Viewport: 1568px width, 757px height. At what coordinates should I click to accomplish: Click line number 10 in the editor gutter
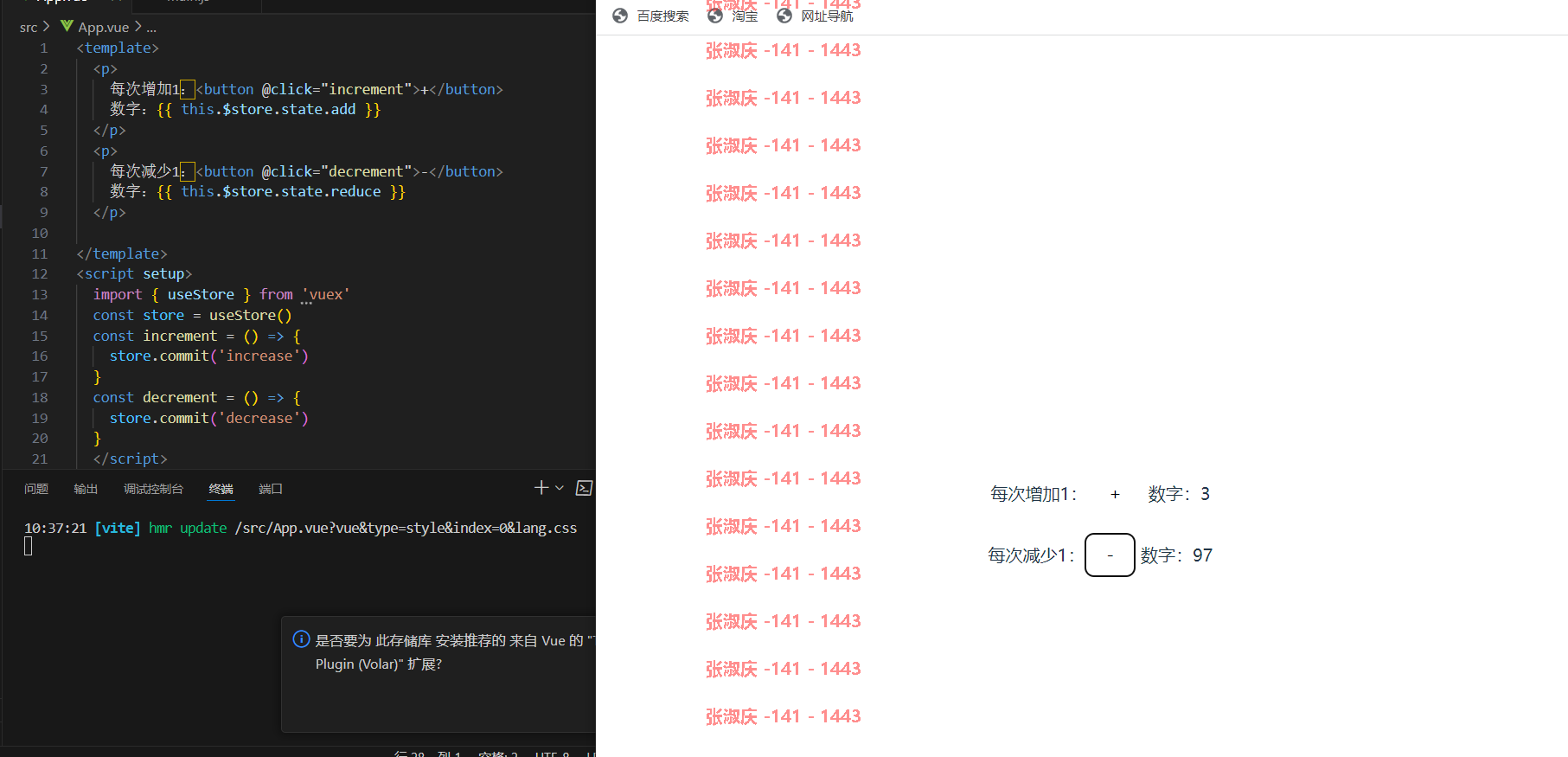pos(40,233)
